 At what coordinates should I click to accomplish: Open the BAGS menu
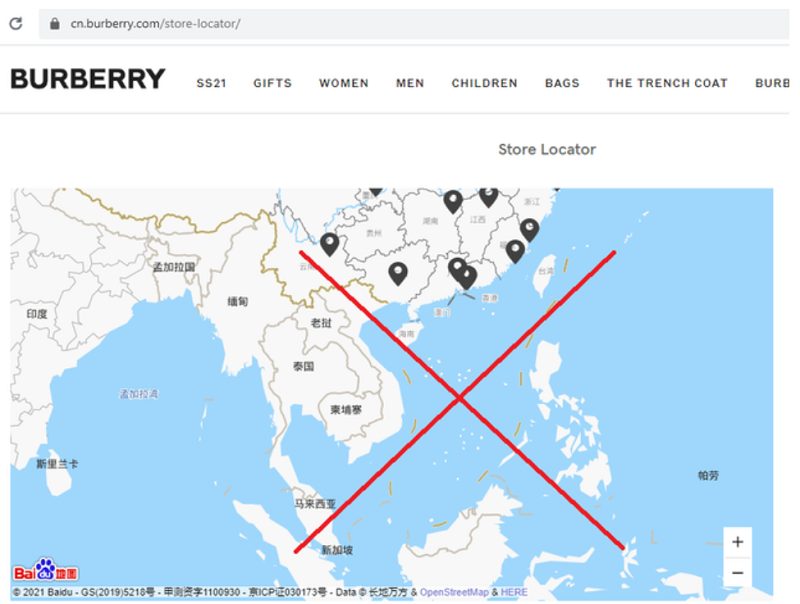[562, 83]
